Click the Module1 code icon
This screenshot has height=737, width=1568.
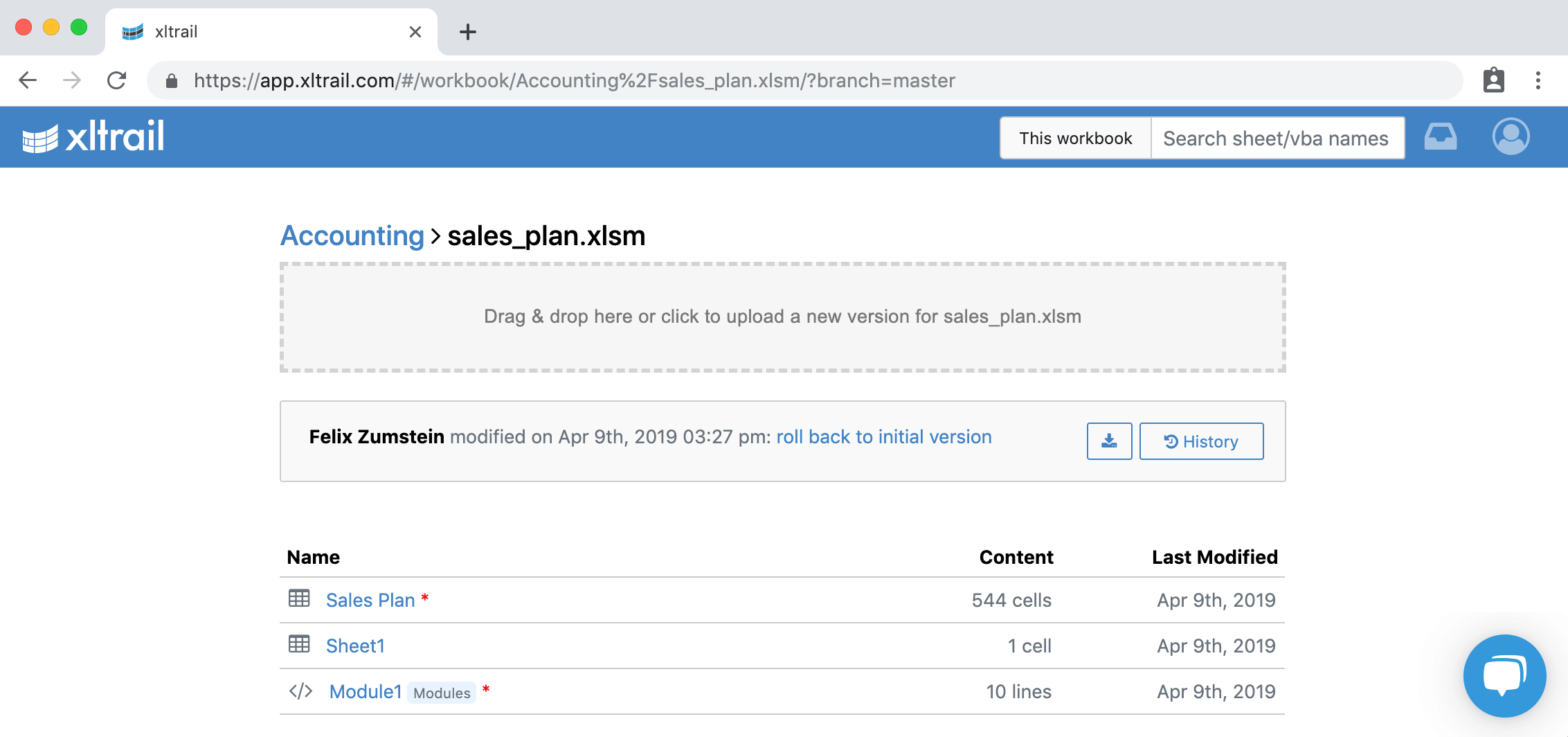pyautogui.click(x=300, y=691)
